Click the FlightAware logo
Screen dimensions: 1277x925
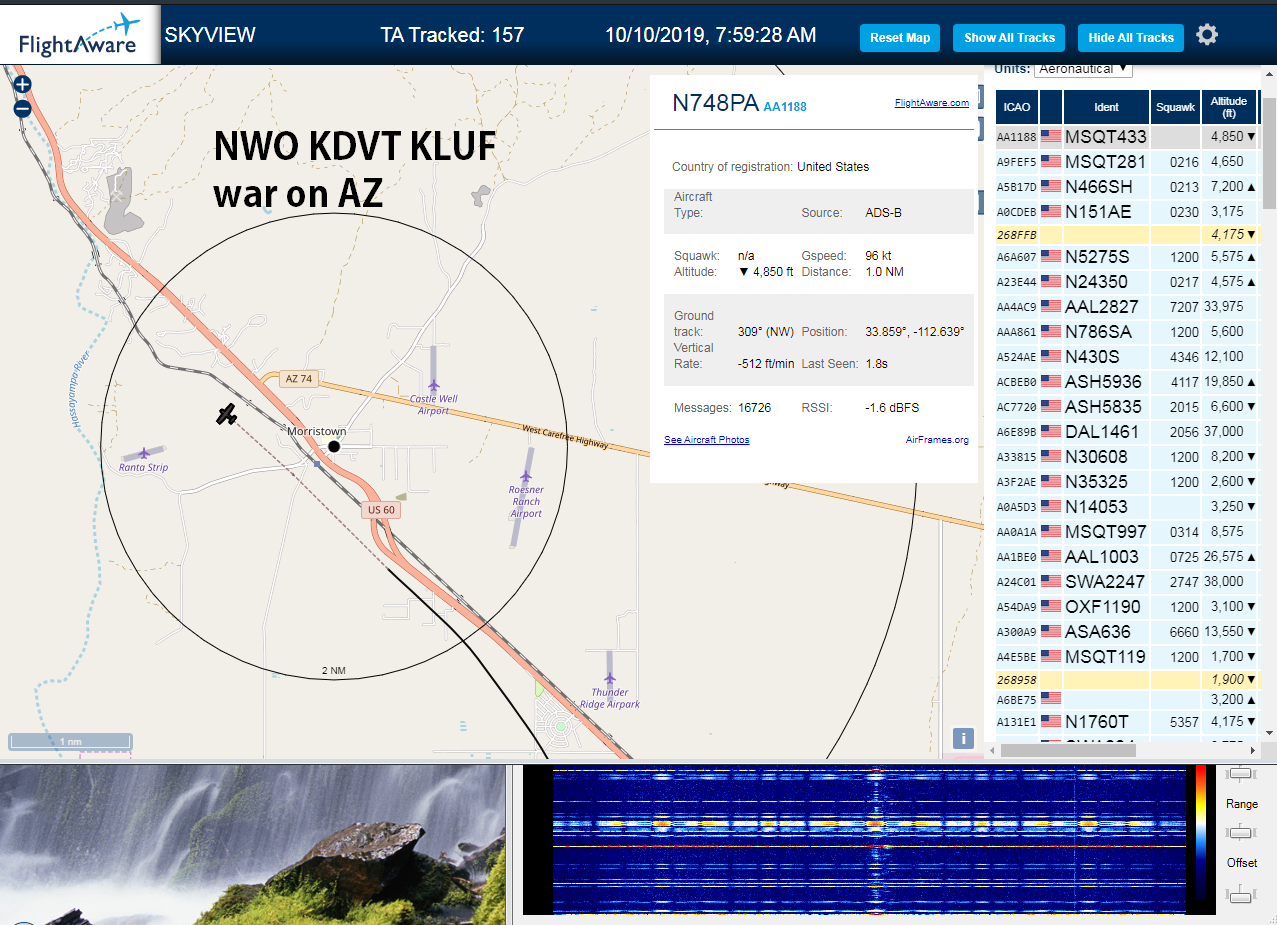[80, 35]
